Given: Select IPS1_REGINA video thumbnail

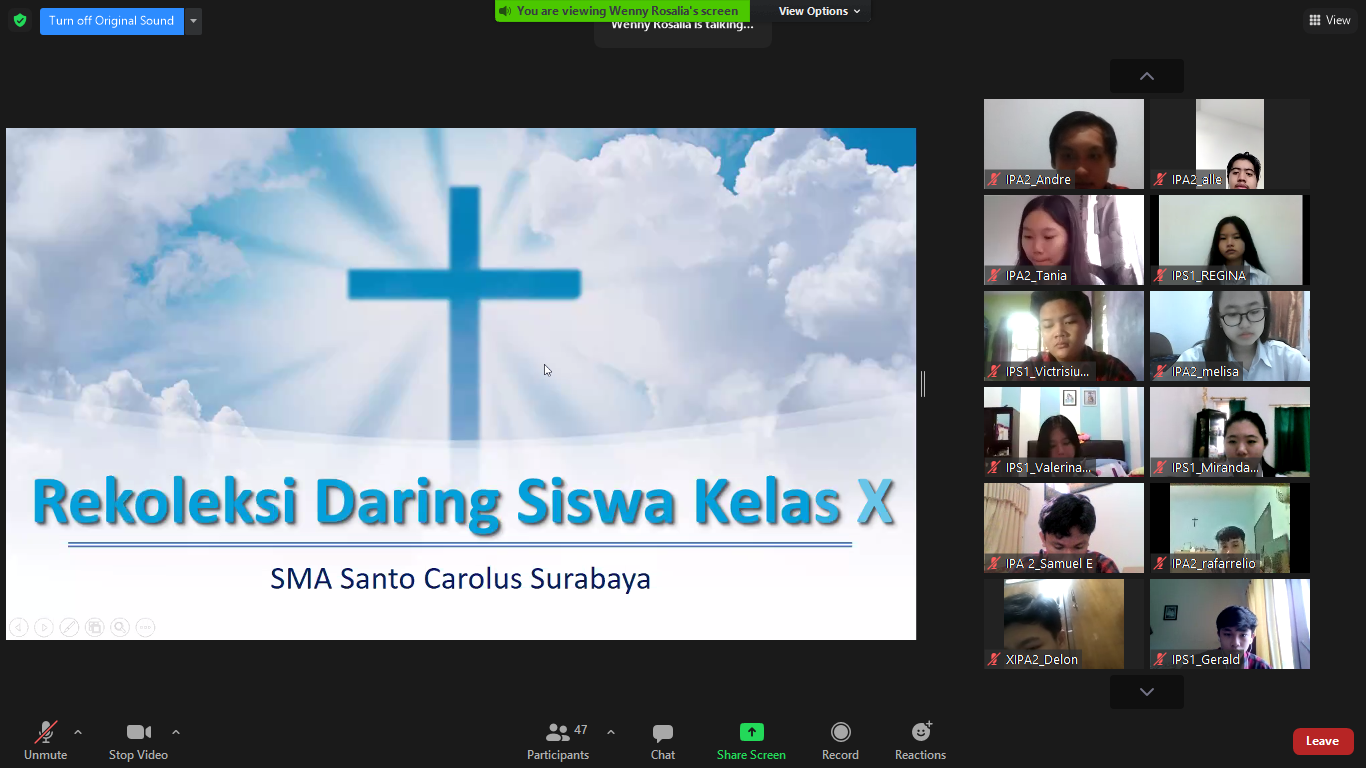Looking at the screenshot, I should [x=1230, y=240].
